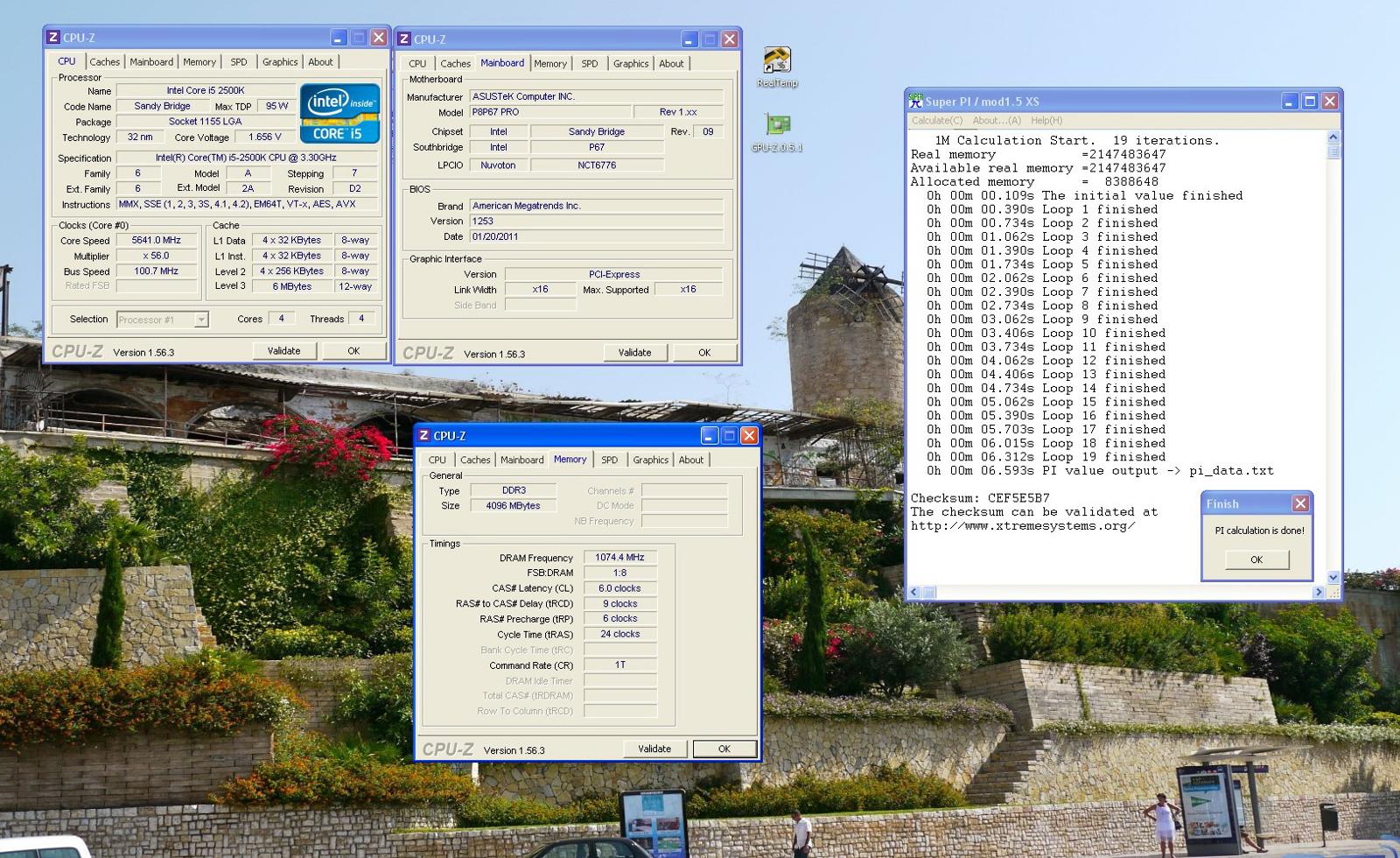The image size is (1400, 858).
Task: Open the Processor #1 selection dropdown
Action: click(201, 320)
